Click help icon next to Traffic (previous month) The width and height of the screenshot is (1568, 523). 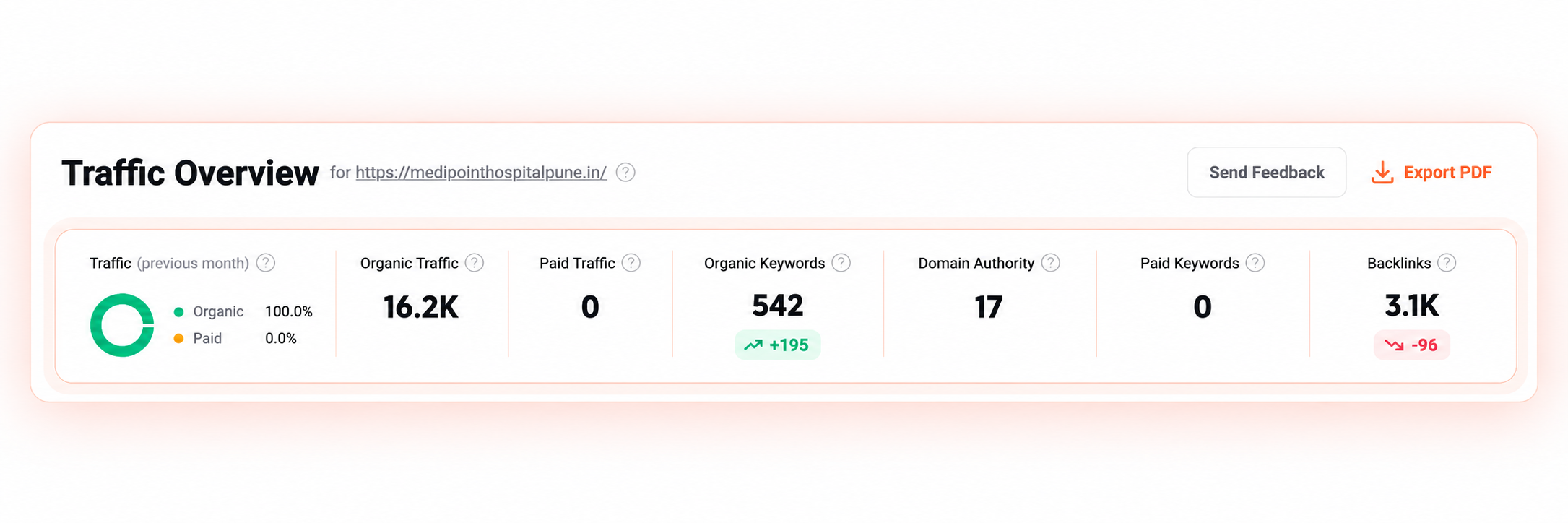[266, 263]
